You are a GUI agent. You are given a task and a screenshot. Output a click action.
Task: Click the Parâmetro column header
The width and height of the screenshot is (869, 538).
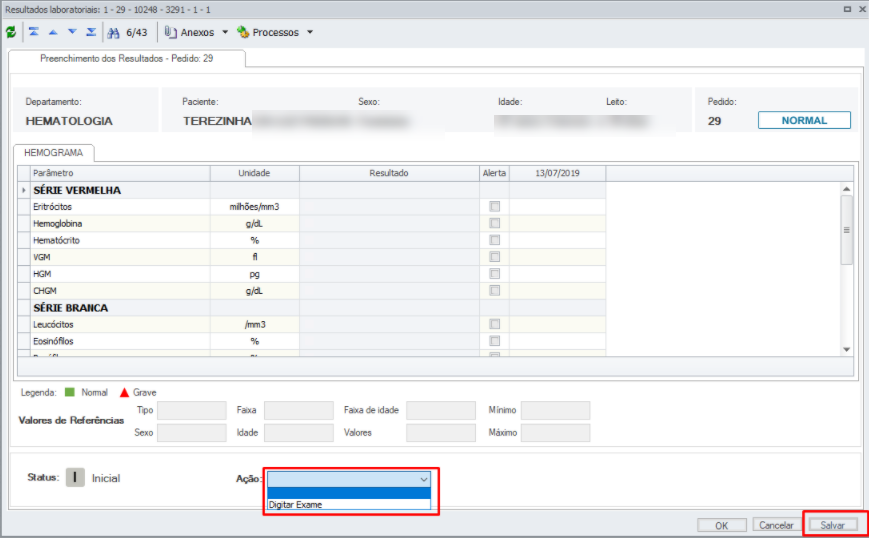coord(120,173)
